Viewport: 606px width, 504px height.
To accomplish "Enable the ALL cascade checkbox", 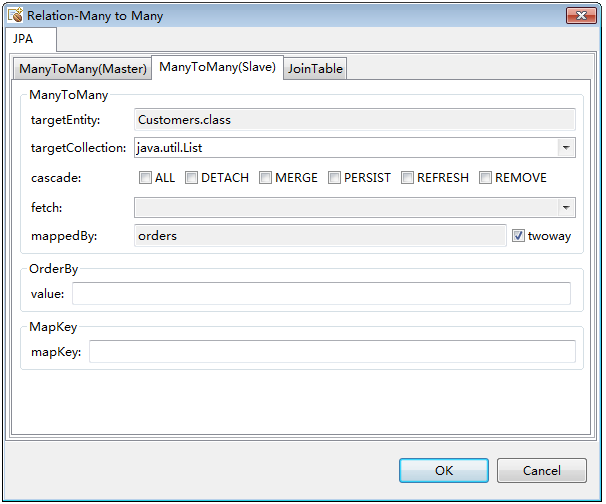I will [146, 178].
